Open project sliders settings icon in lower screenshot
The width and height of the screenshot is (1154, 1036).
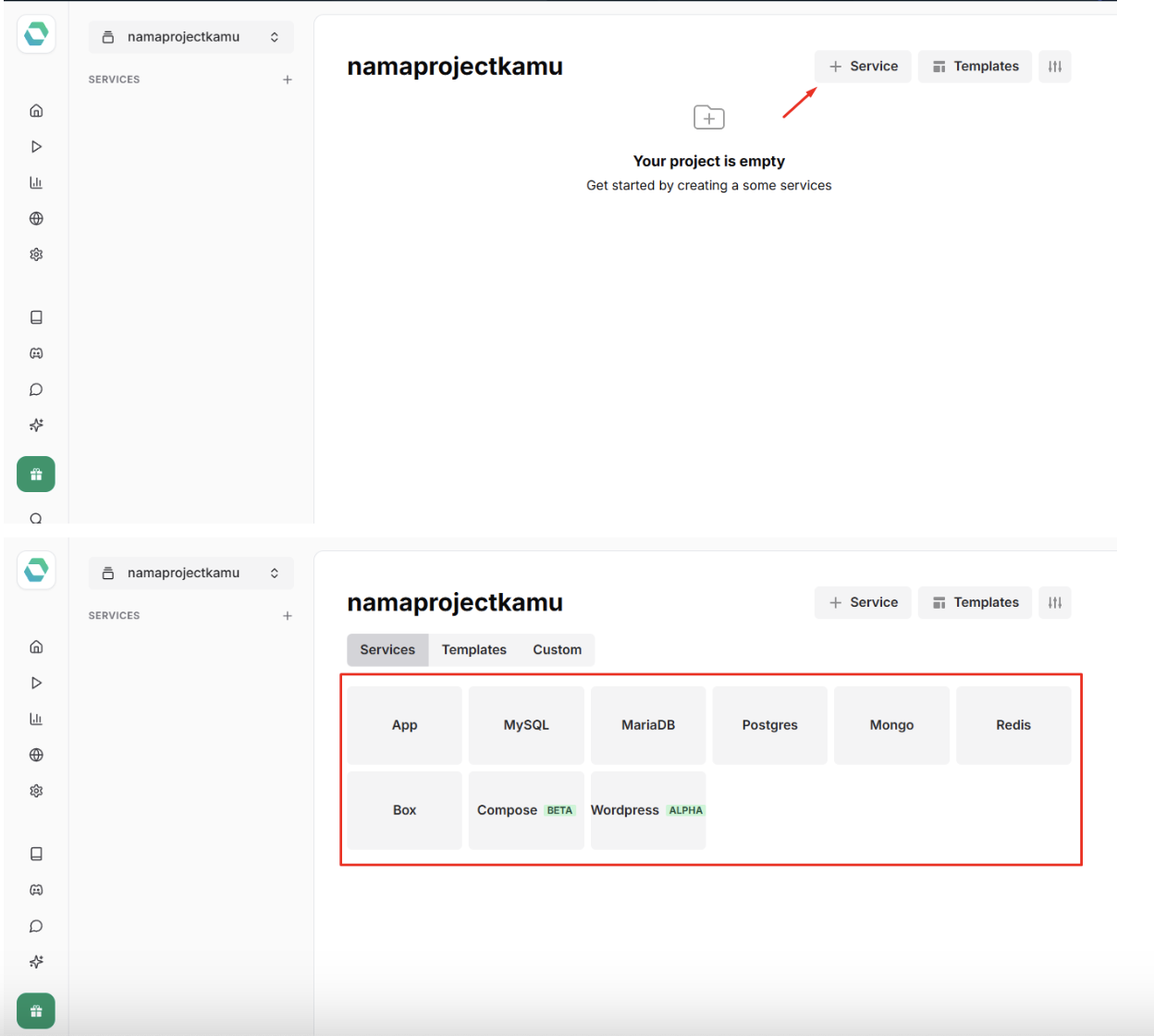coord(1055,603)
